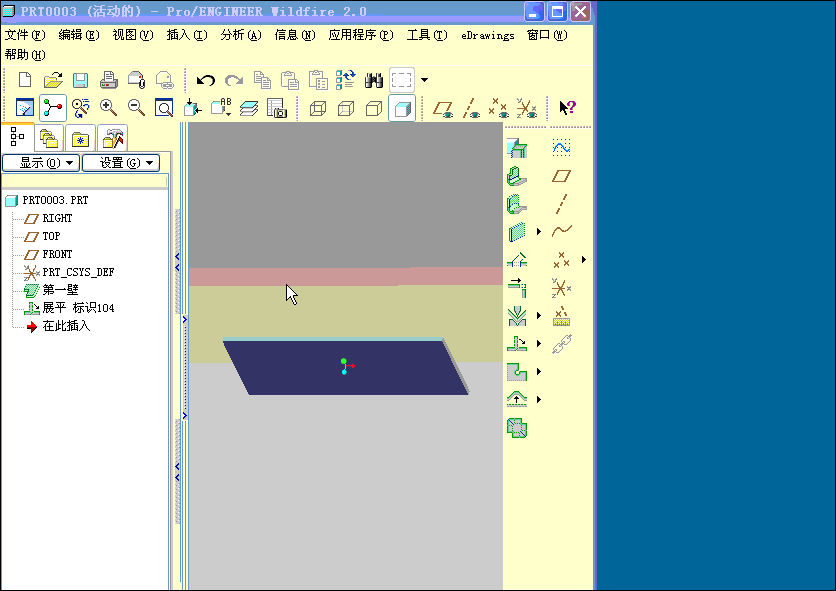Image resolution: width=836 pixels, height=591 pixels.
Task: Click the zoom in magnifier
Action: pyautogui.click(x=108, y=108)
